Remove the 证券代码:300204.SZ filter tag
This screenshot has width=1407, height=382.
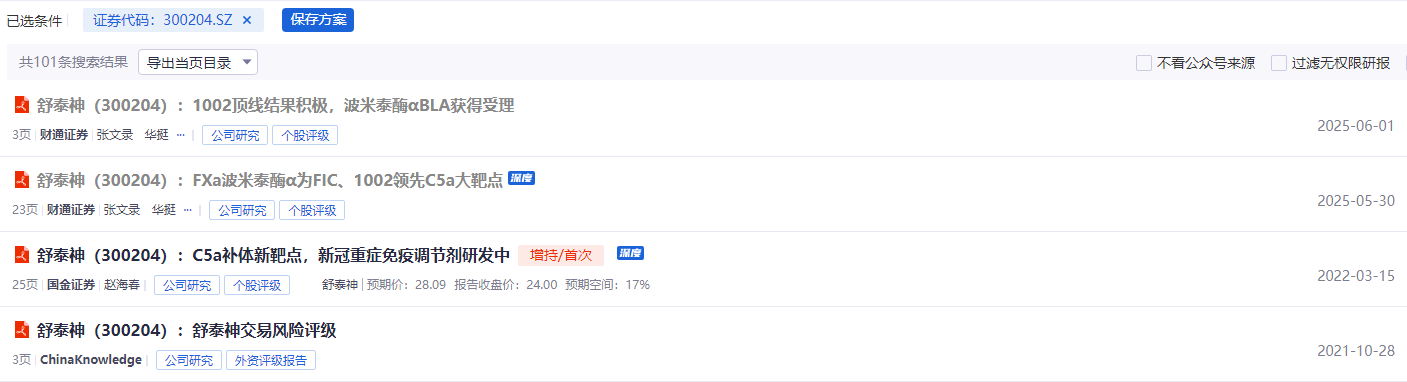[247, 20]
